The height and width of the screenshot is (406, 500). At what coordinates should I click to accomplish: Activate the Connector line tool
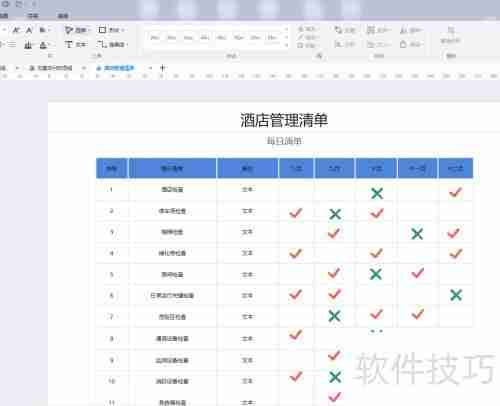pyautogui.click(x=111, y=44)
